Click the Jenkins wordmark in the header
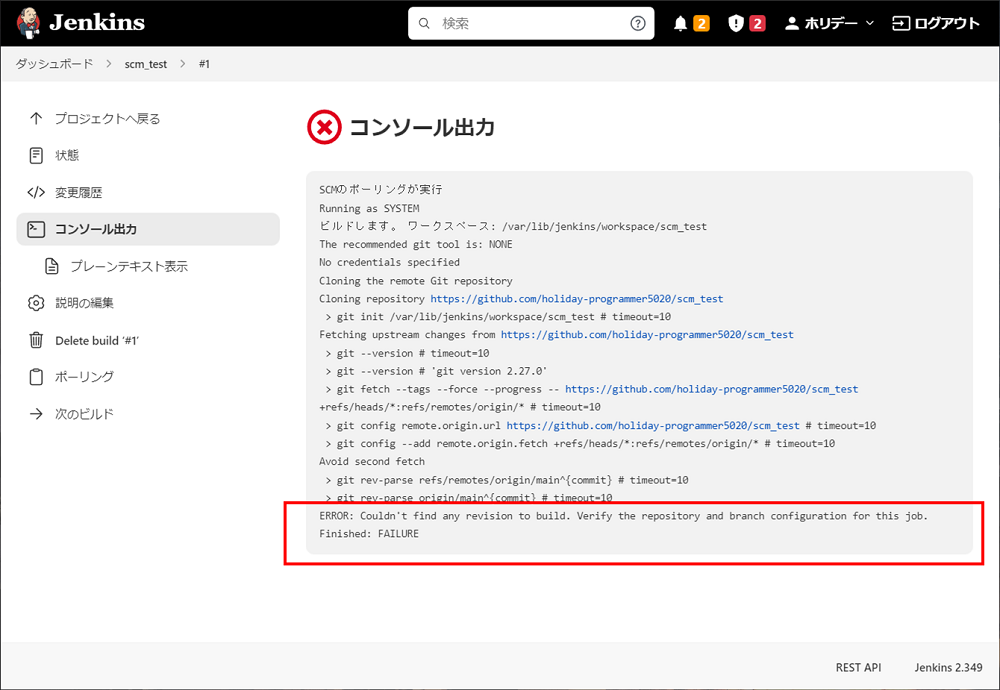 pos(97,23)
